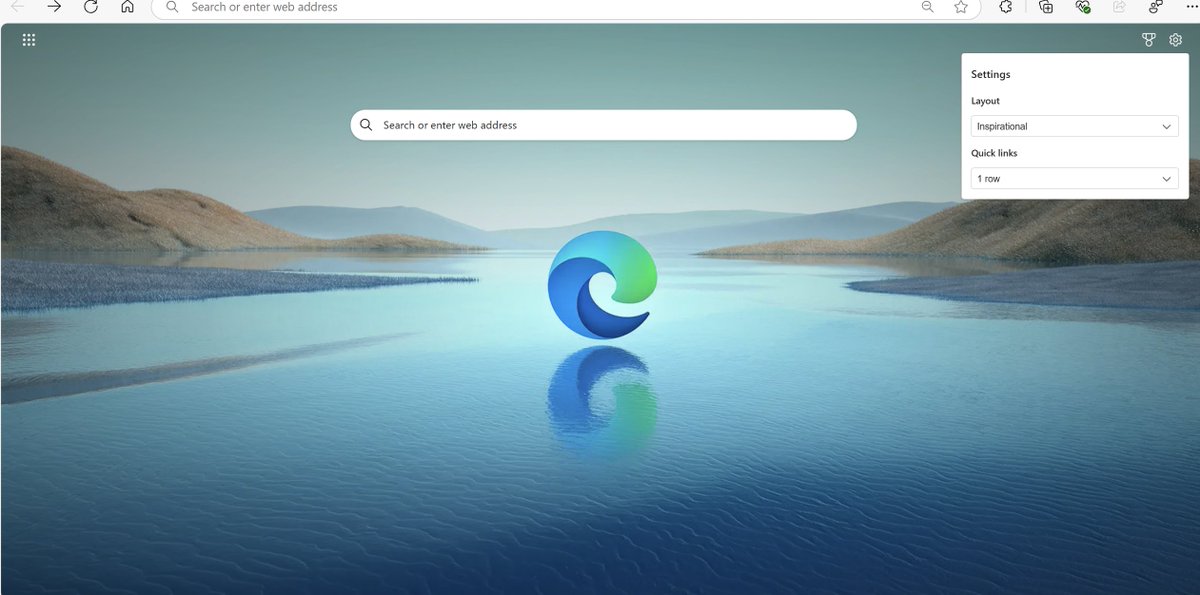Open the Collections icon in toolbar
Screen dimensions: 1200x595
tap(1046, 6)
